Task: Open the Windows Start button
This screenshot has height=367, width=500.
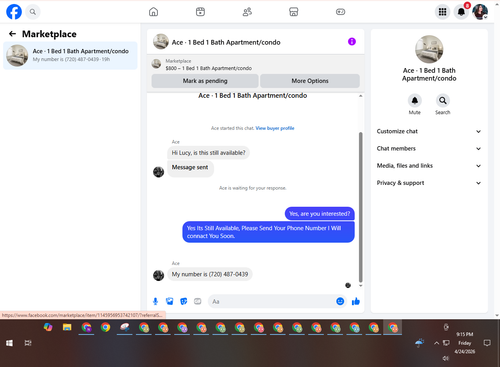Action: (9, 343)
